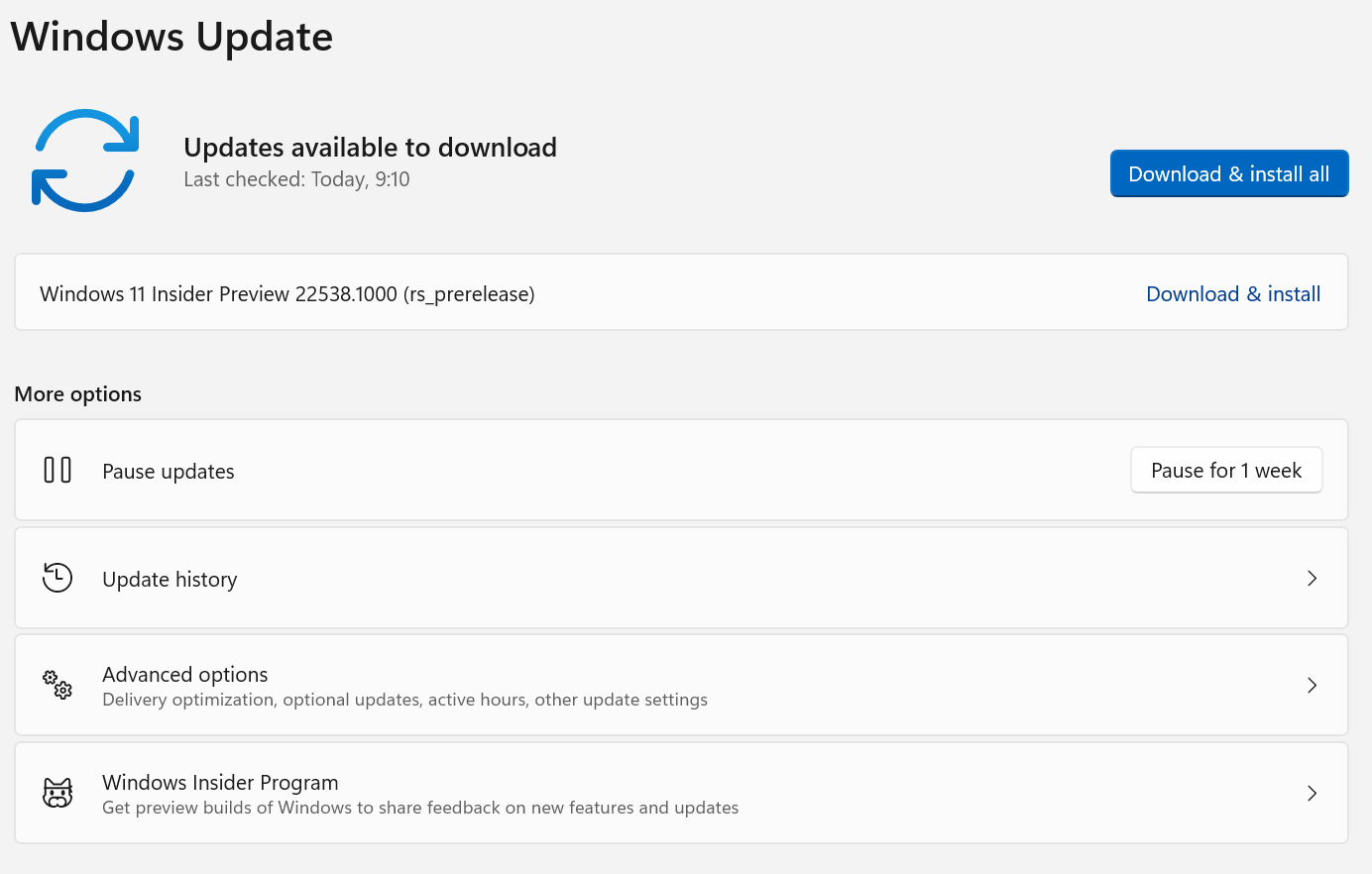The image size is (1372, 874).
Task: Click the Pause updates label
Action: point(169,472)
